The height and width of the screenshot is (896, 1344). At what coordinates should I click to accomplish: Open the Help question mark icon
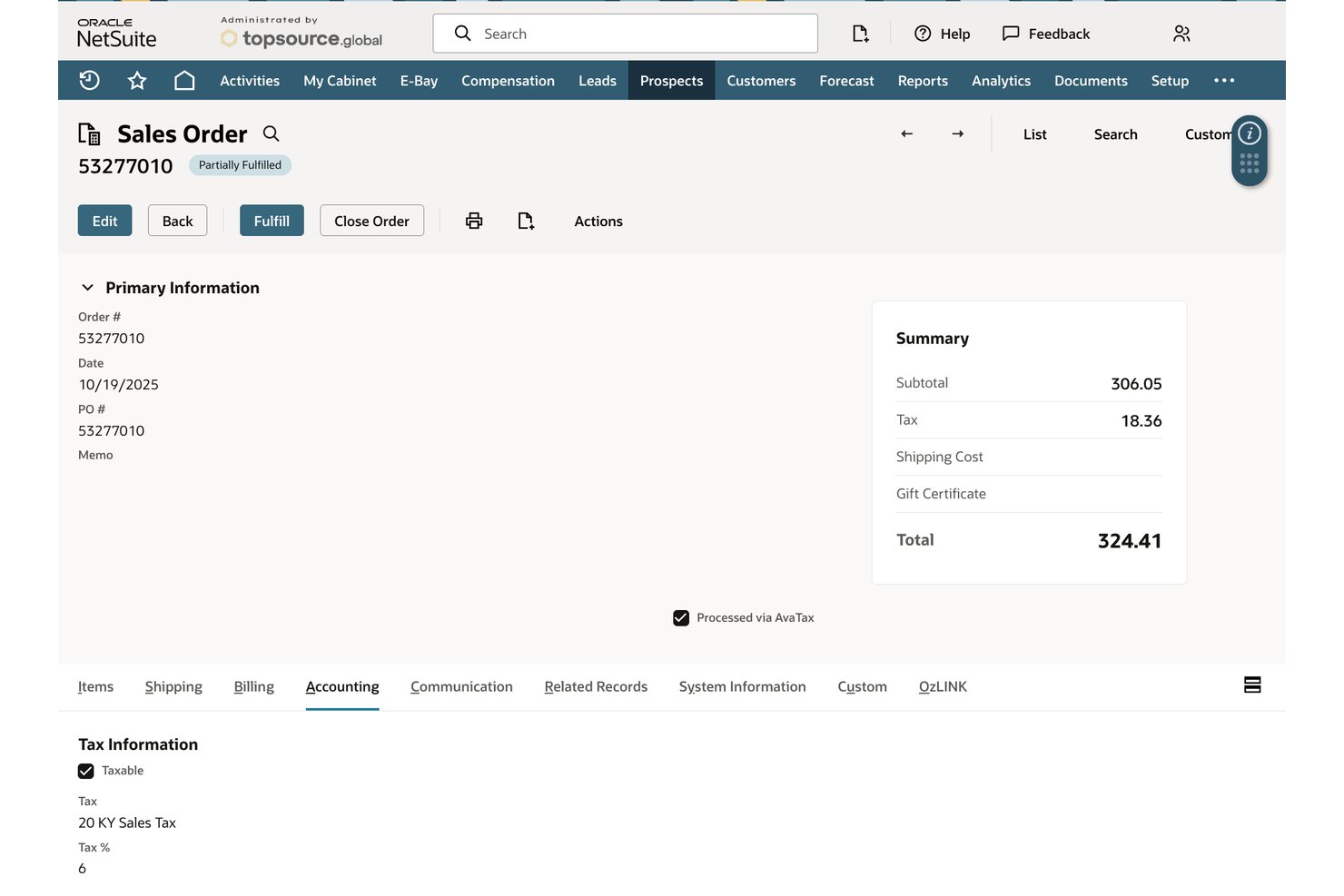[x=923, y=34]
